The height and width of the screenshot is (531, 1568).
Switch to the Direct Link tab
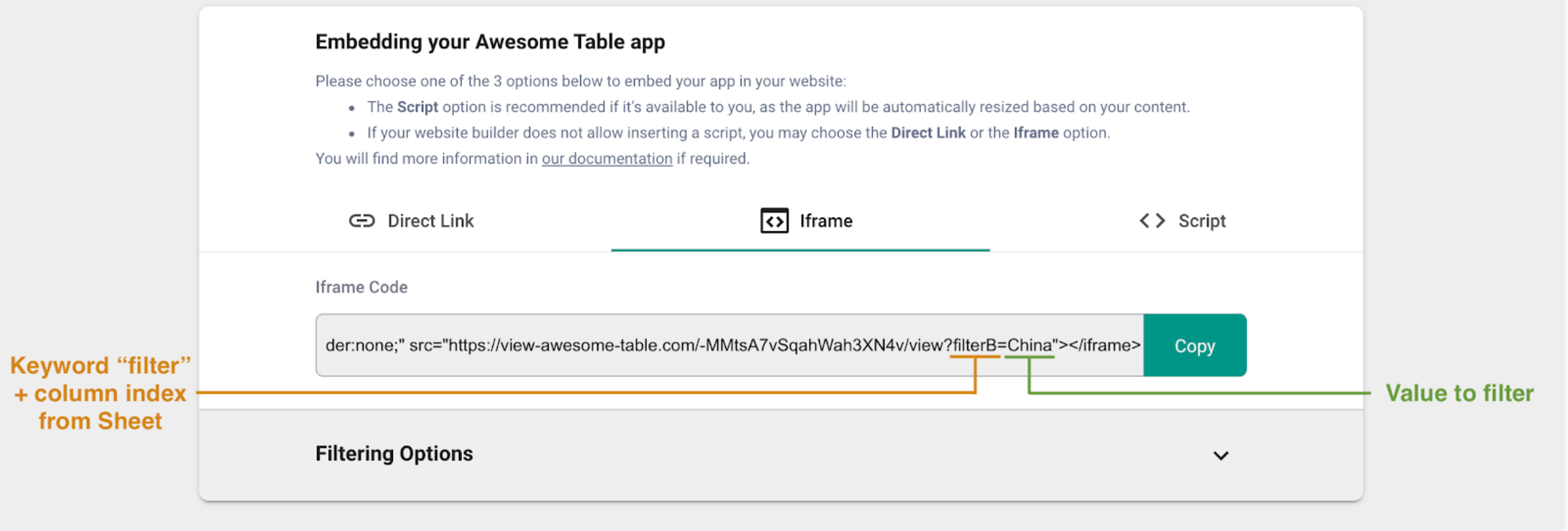(412, 221)
